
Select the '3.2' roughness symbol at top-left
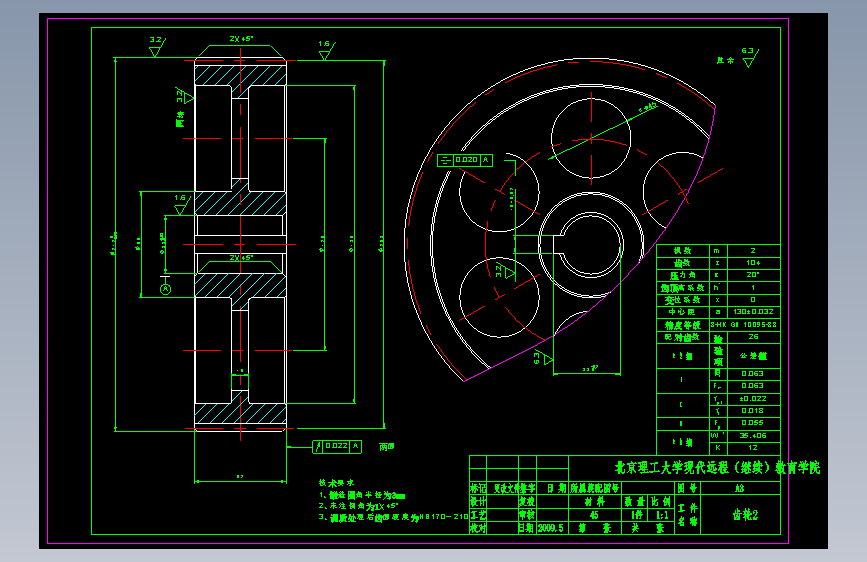pos(157,46)
